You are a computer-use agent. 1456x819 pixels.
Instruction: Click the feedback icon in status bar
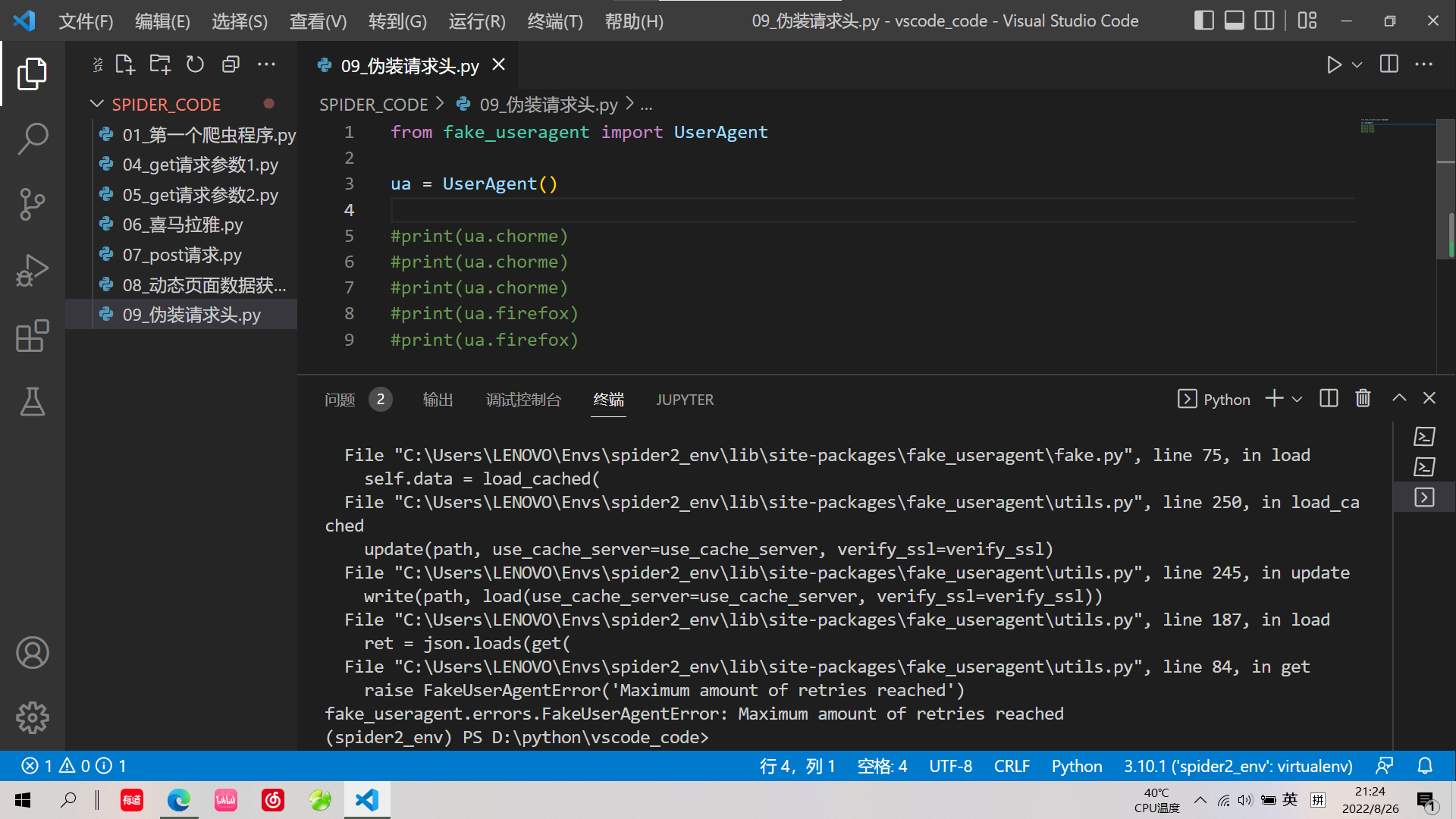pyautogui.click(x=1385, y=766)
